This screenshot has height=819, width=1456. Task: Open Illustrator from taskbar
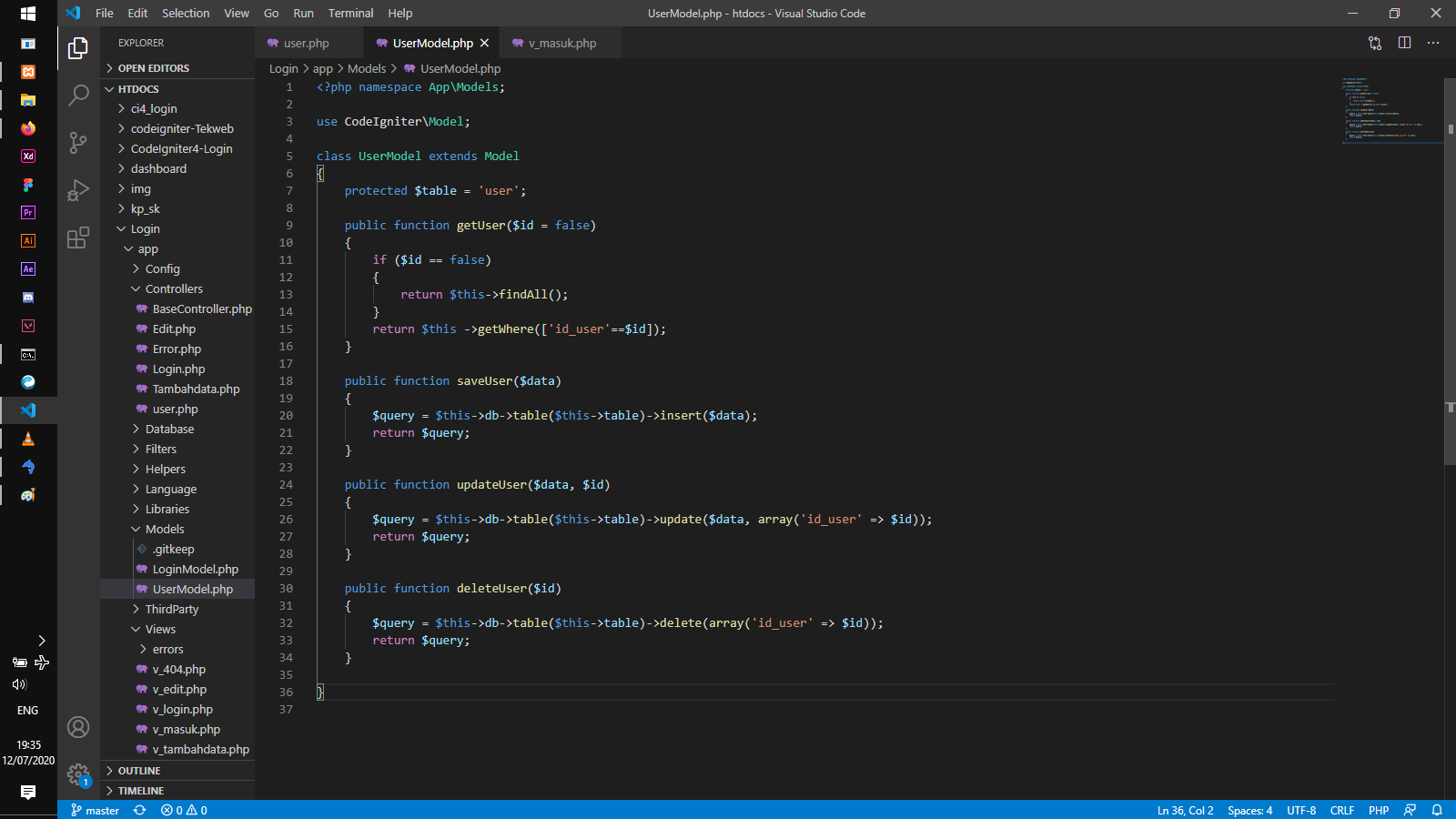coord(28,241)
